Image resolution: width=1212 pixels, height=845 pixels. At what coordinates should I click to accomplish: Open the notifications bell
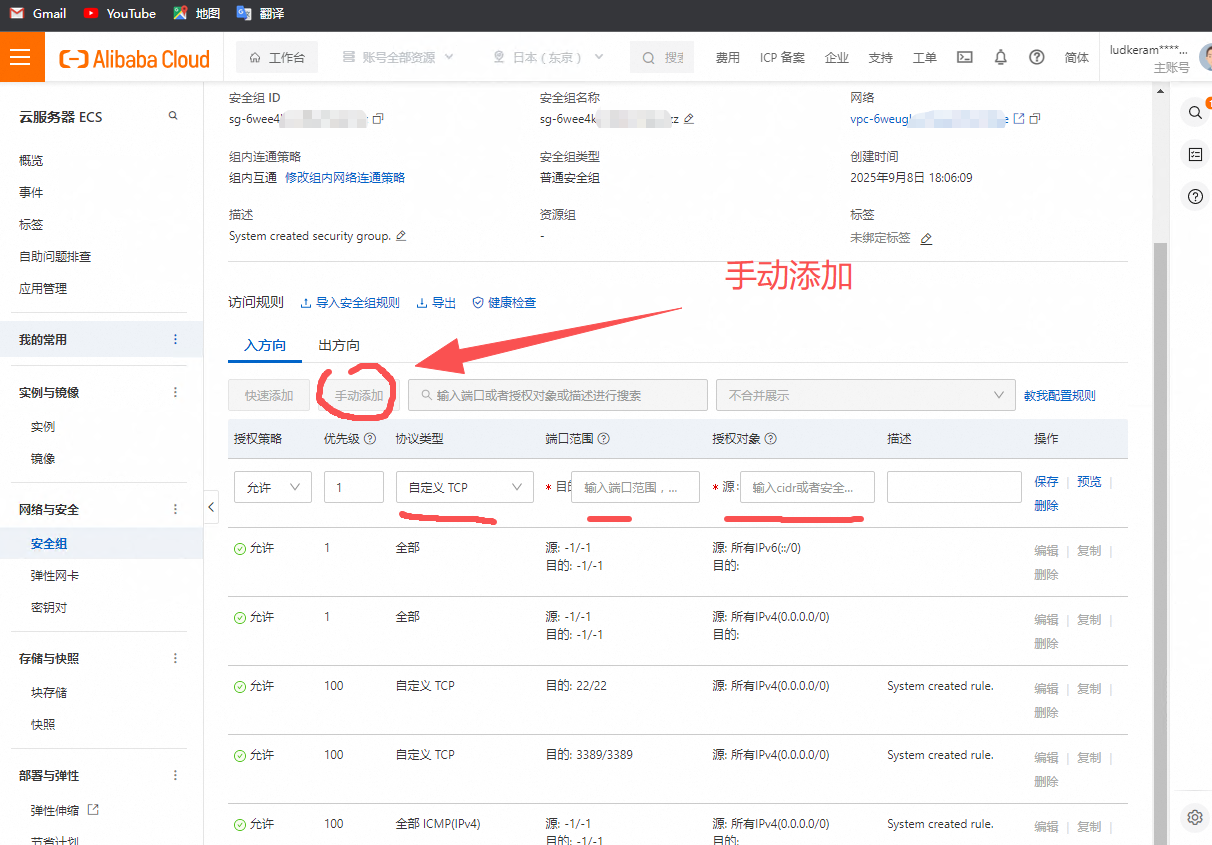1000,58
